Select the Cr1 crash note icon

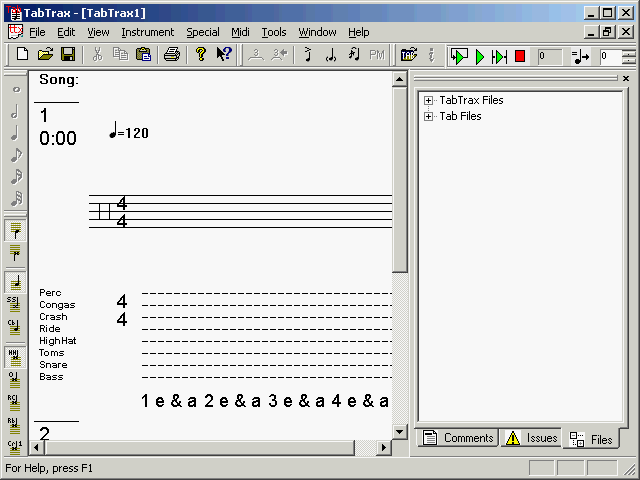coord(15,447)
